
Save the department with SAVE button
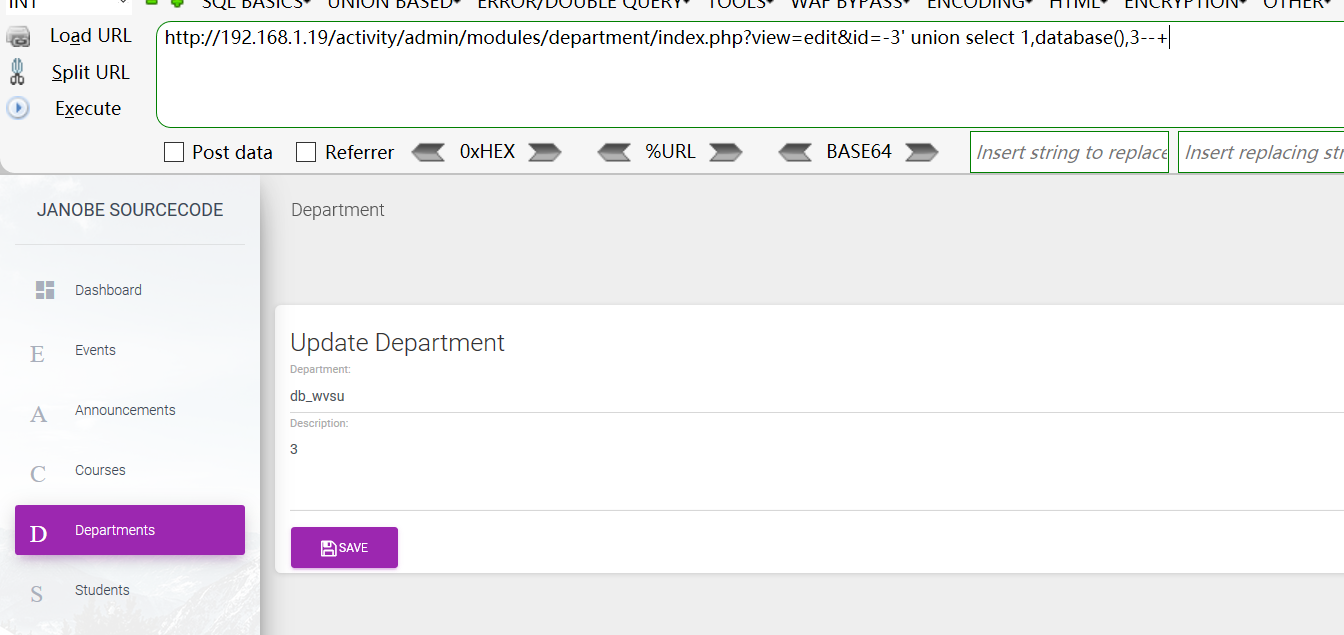[344, 547]
